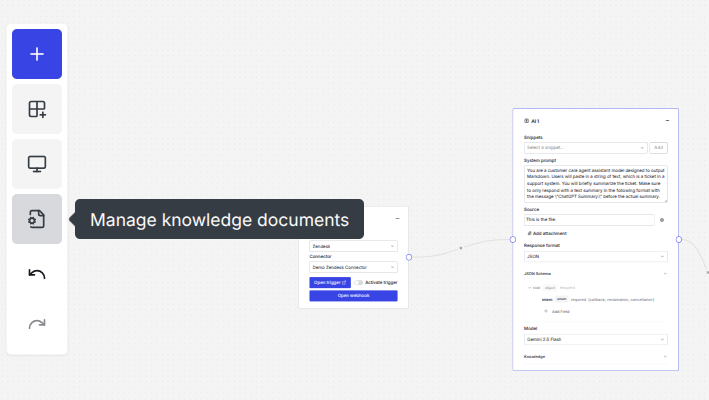
Task: Click the Connector label
Action: (320, 256)
